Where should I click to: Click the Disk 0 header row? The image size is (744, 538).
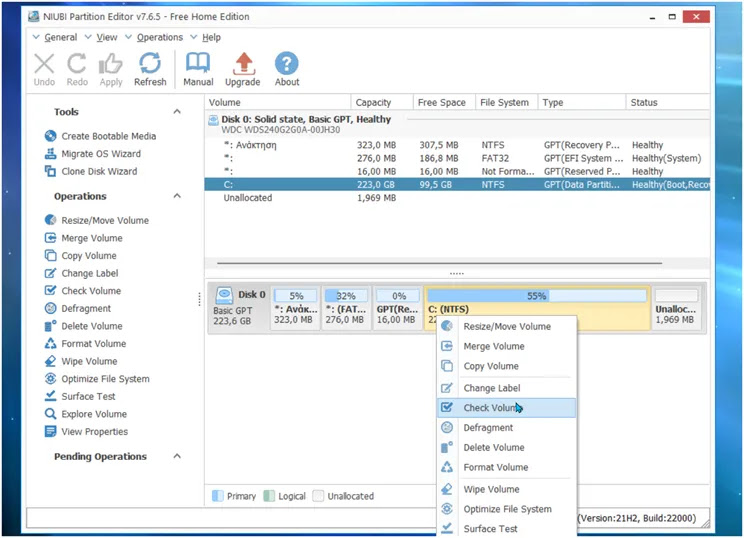[x=457, y=124]
